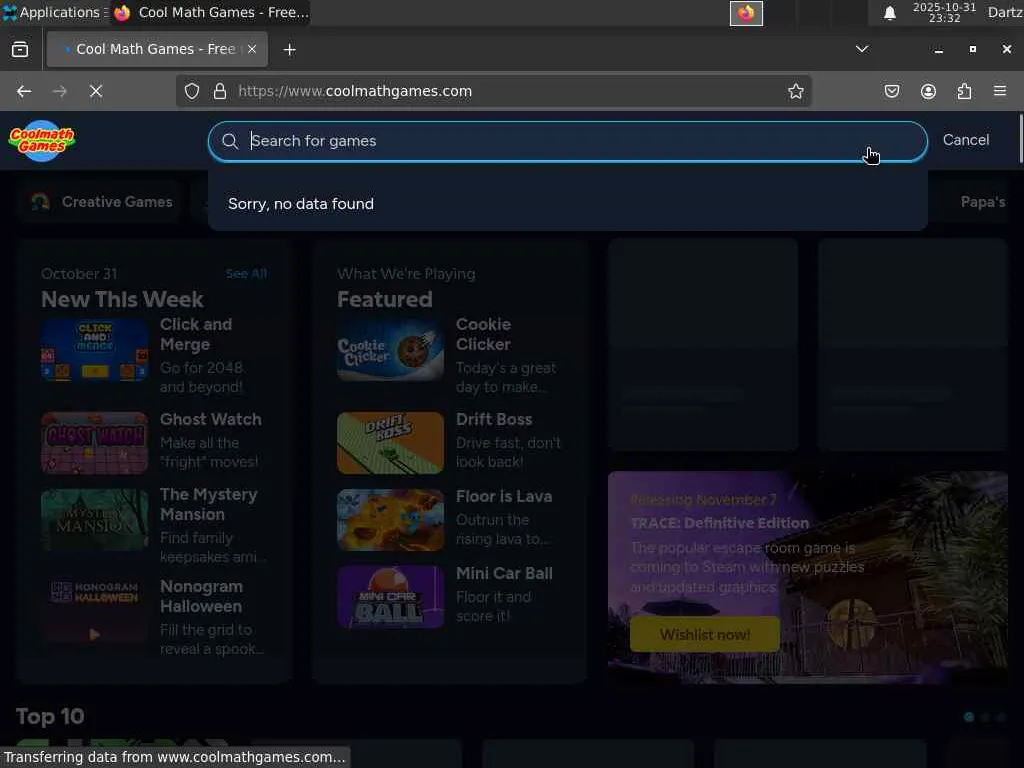Click the page vertical scrollbar
1024x768 pixels.
[1020, 138]
